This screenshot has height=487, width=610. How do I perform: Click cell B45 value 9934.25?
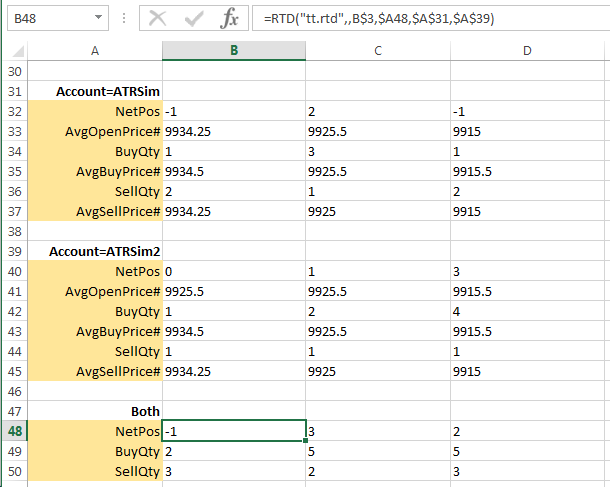click(x=234, y=371)
